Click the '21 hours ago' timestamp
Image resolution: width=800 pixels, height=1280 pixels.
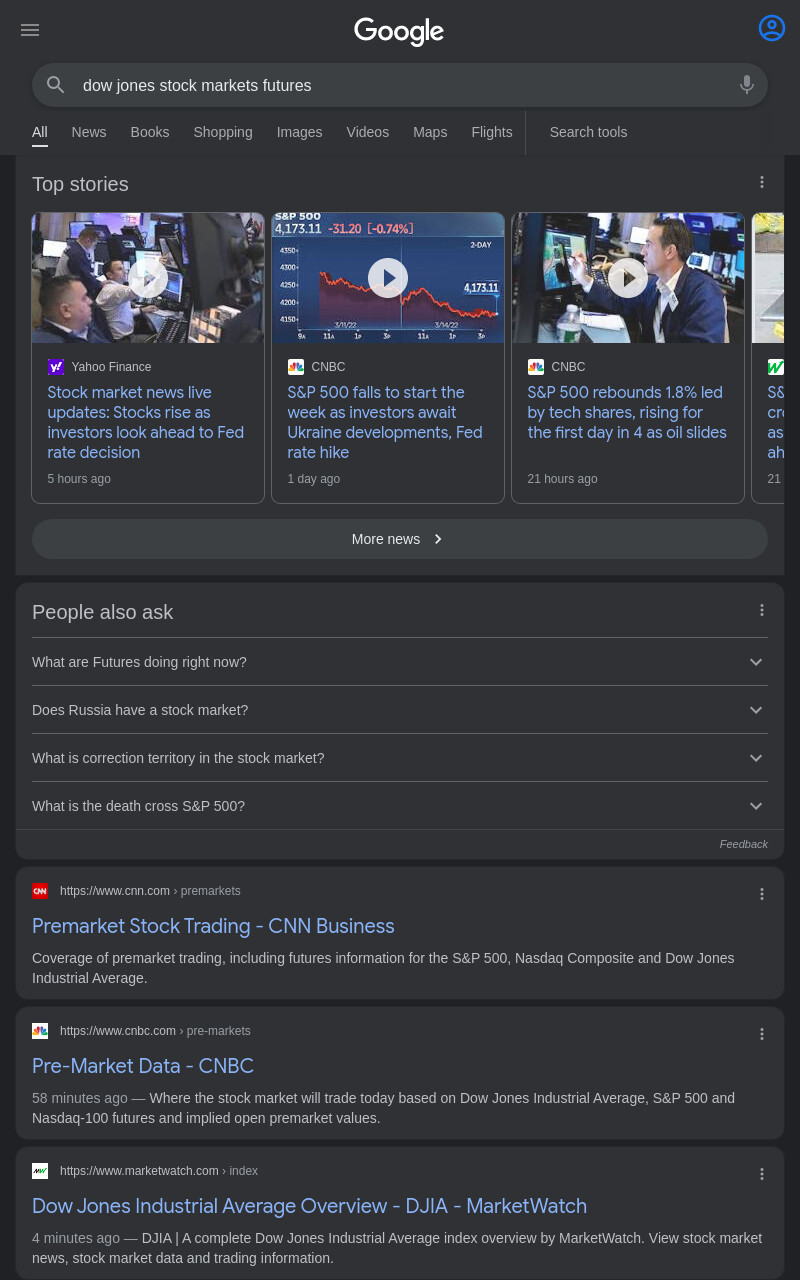click(x=562, y=479)
